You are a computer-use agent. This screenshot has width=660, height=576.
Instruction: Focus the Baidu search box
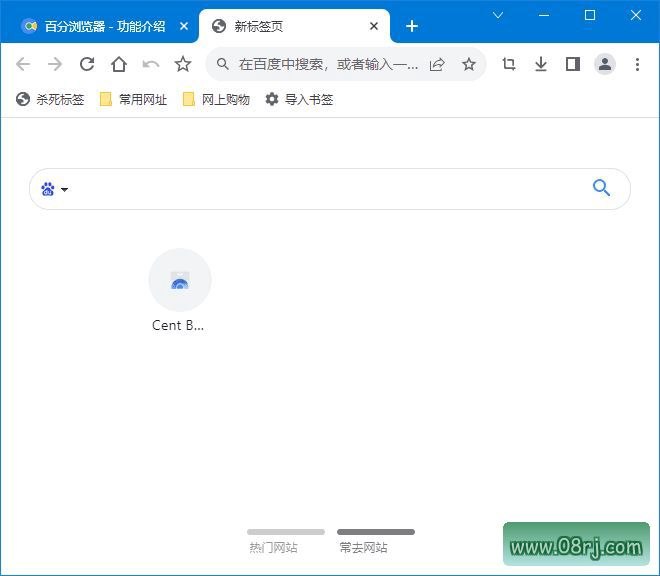(330, 189)
